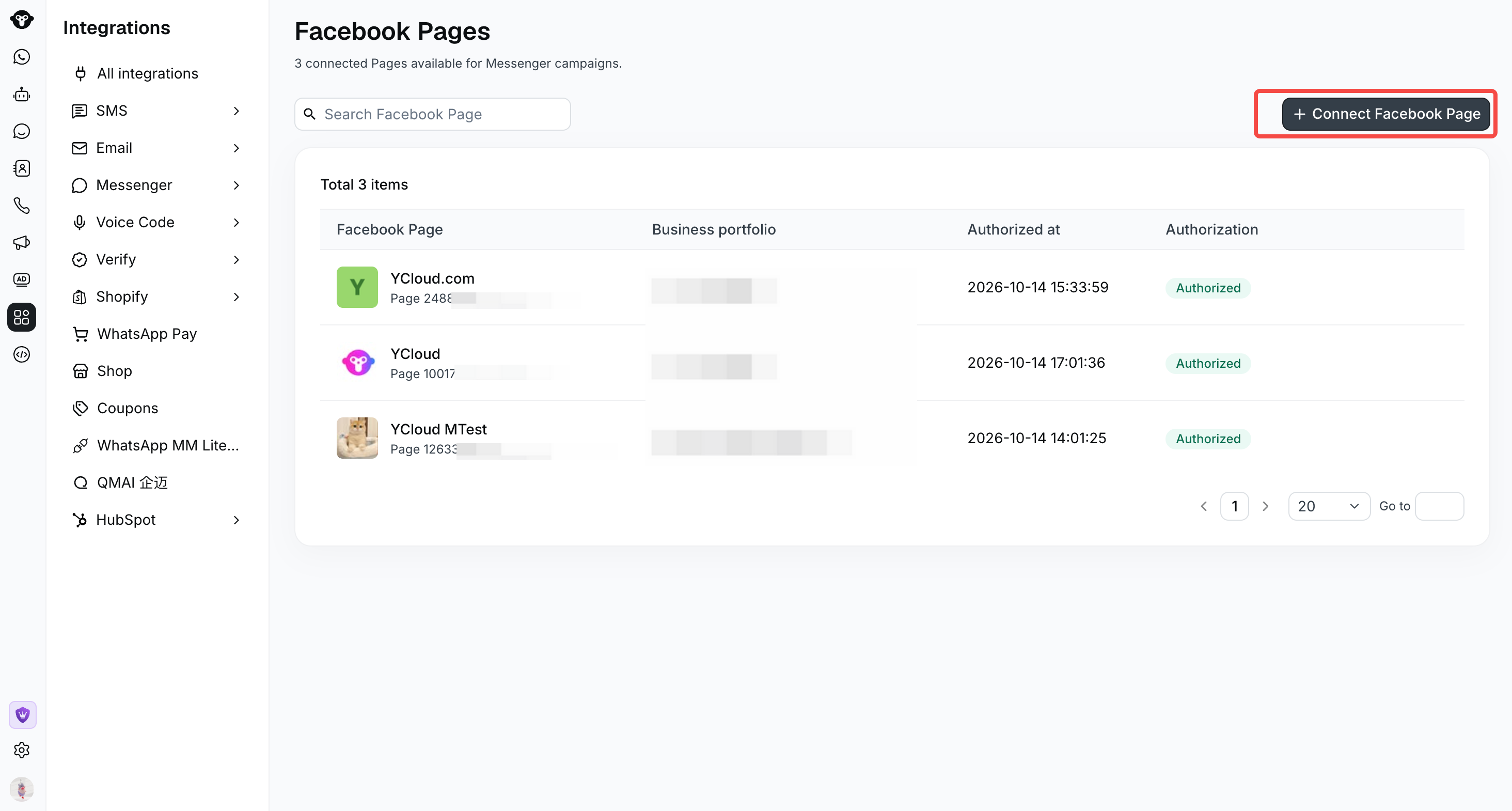Open the purple shield premium icon
The image size is (1512, 811).
pyautogui.click(x=22, y=715)
